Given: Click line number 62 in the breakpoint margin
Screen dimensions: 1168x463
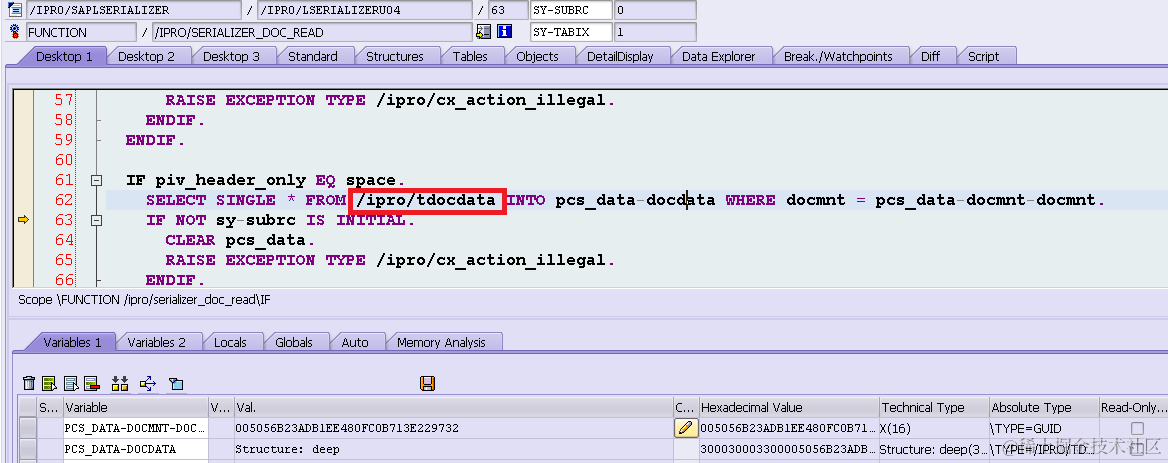Looking at the screenshot, I should pos(64,200).
